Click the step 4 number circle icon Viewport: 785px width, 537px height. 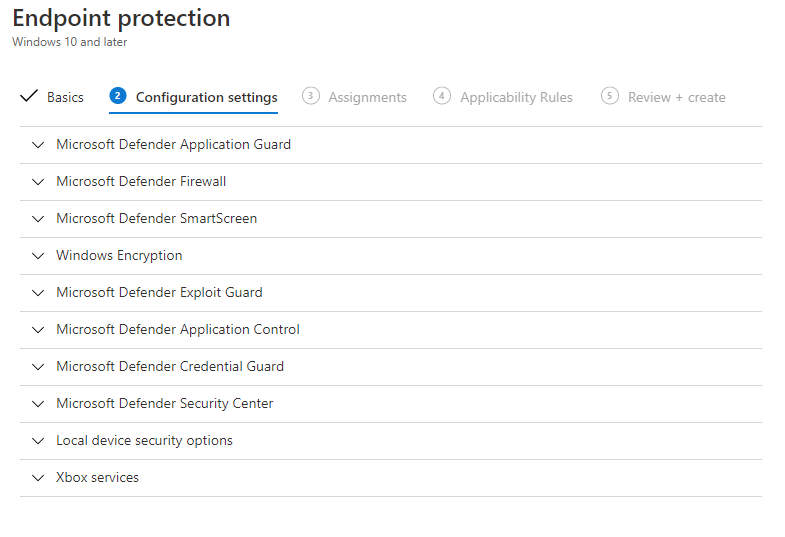point(442,96)
